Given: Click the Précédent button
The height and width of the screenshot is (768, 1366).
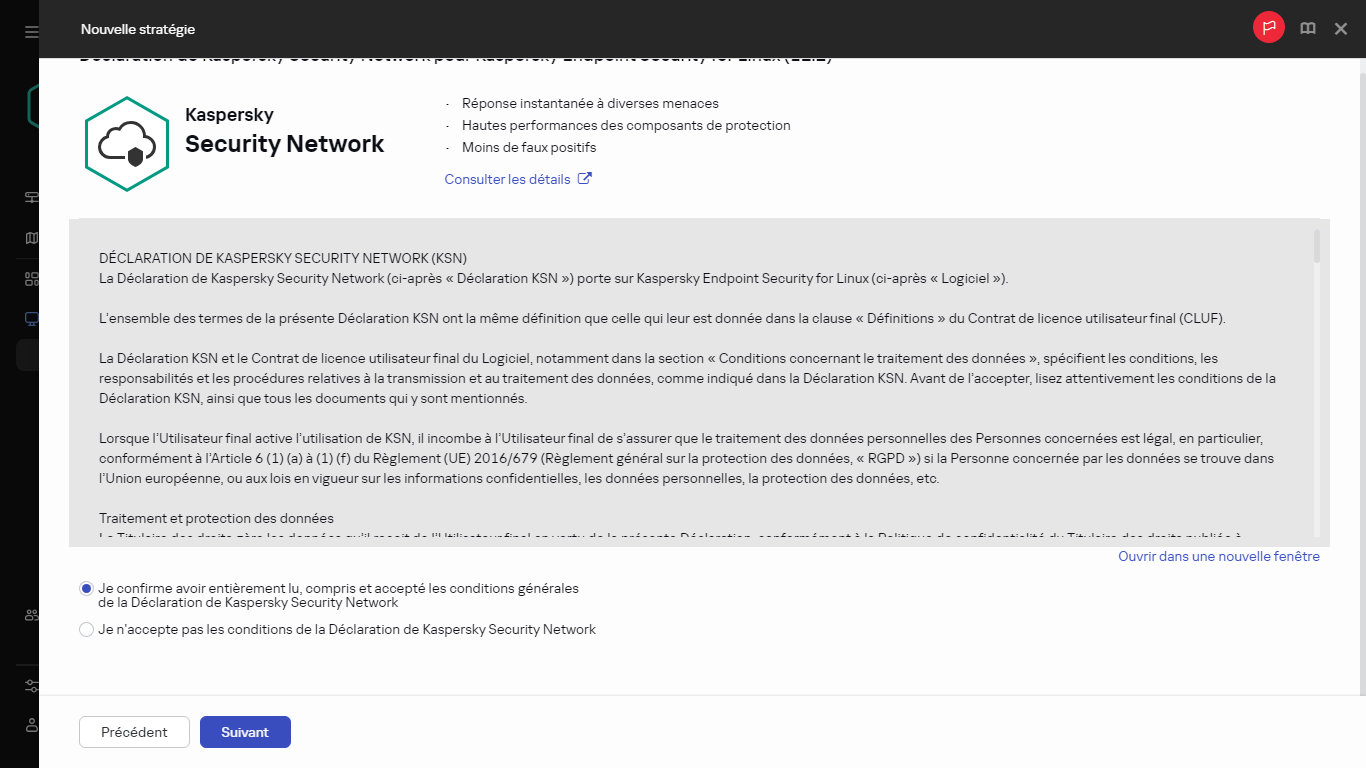Looking at the screenshot, I should [134, 732].
